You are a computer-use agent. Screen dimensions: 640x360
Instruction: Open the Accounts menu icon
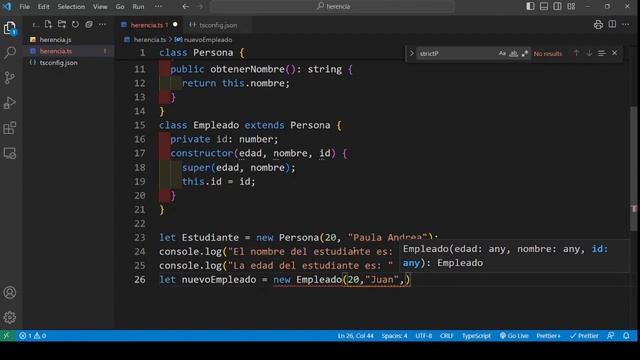[x=10, y=293]
